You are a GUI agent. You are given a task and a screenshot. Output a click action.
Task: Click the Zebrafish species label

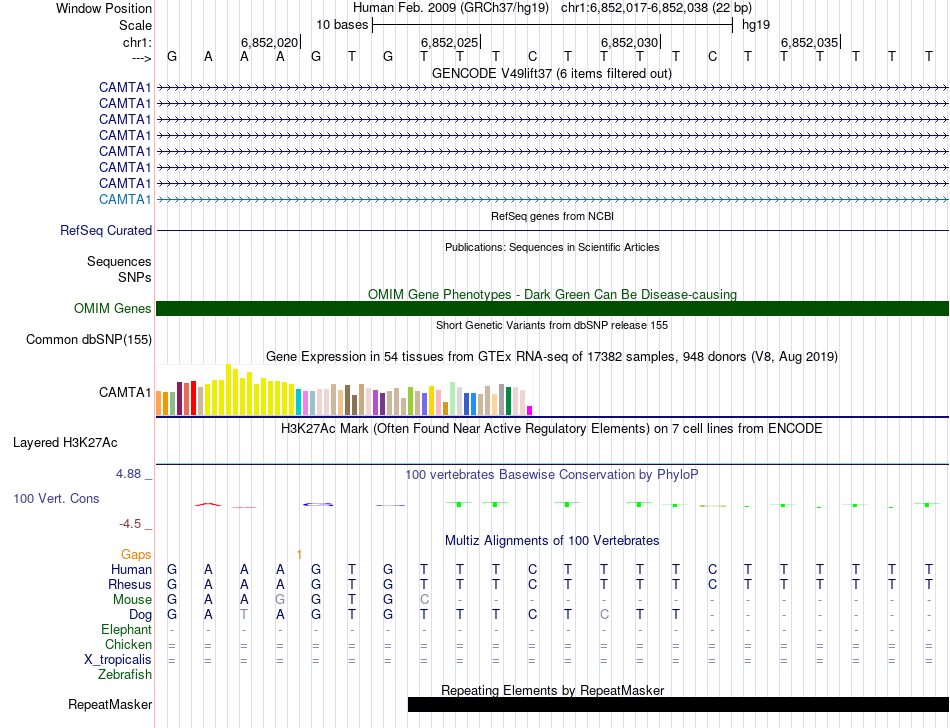(x=125, y=675)
